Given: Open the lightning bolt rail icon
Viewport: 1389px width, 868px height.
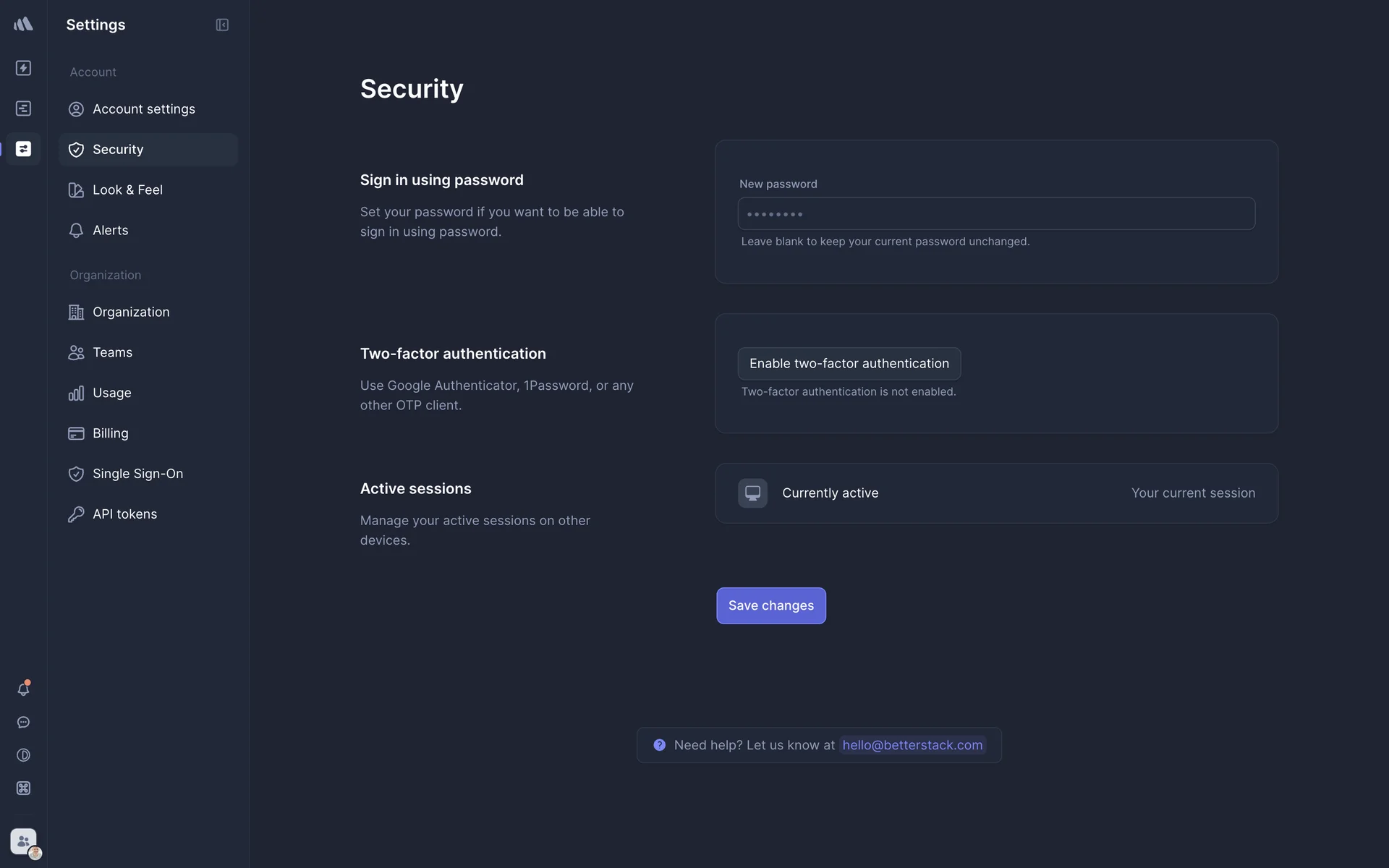Looking at the screenshot, I should pos(23,68).
